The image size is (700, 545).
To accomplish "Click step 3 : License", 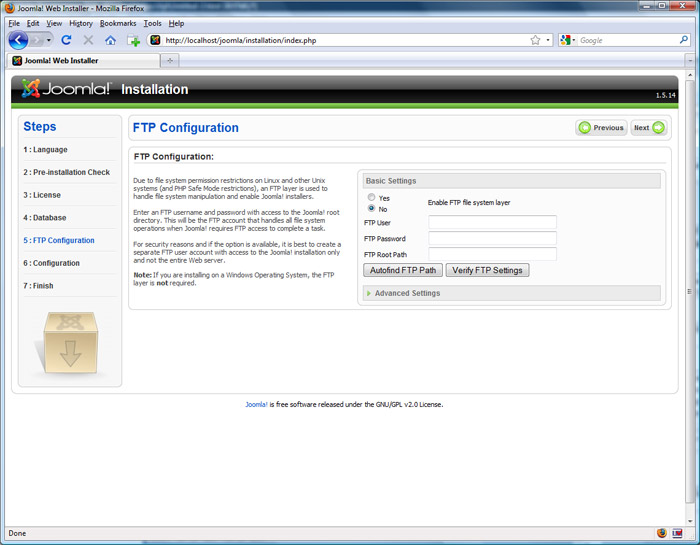I will pyautogui.click(x=42, y=195).
